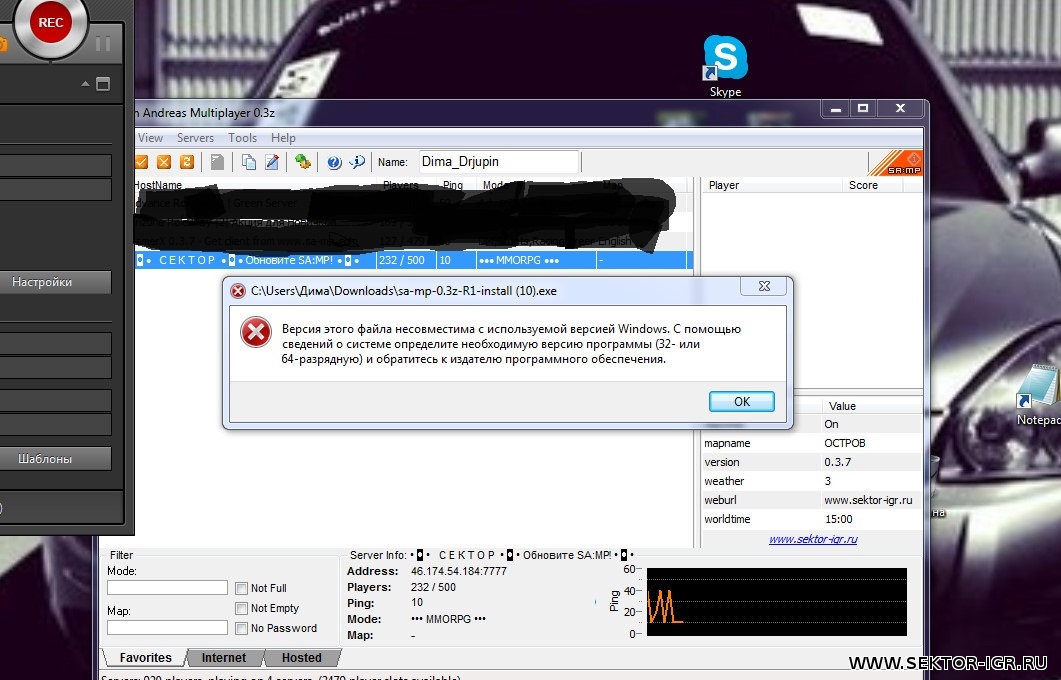The image size is (1061, 680).
Task: Open the Servers menu
Action: coord(196,137)
